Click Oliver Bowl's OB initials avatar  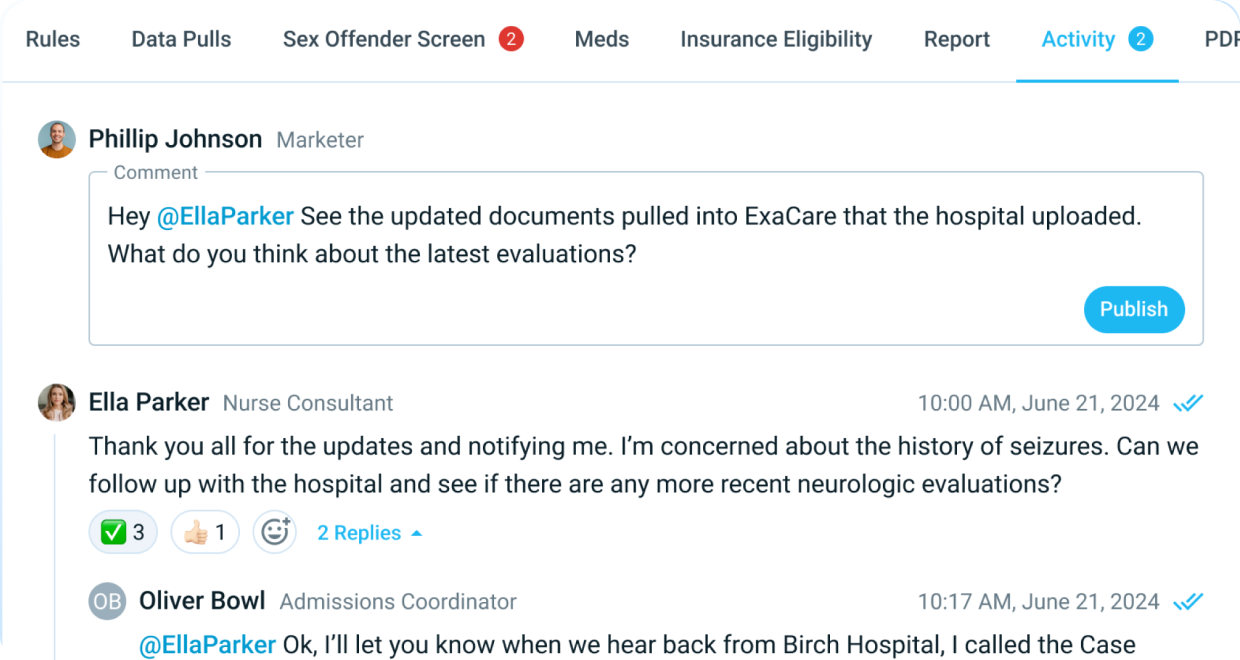coord(107,601)
